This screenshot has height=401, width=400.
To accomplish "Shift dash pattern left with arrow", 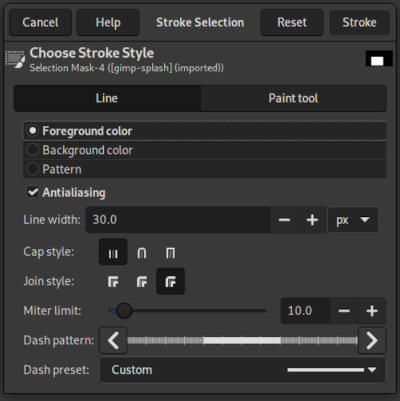I will tap(113, 340).
